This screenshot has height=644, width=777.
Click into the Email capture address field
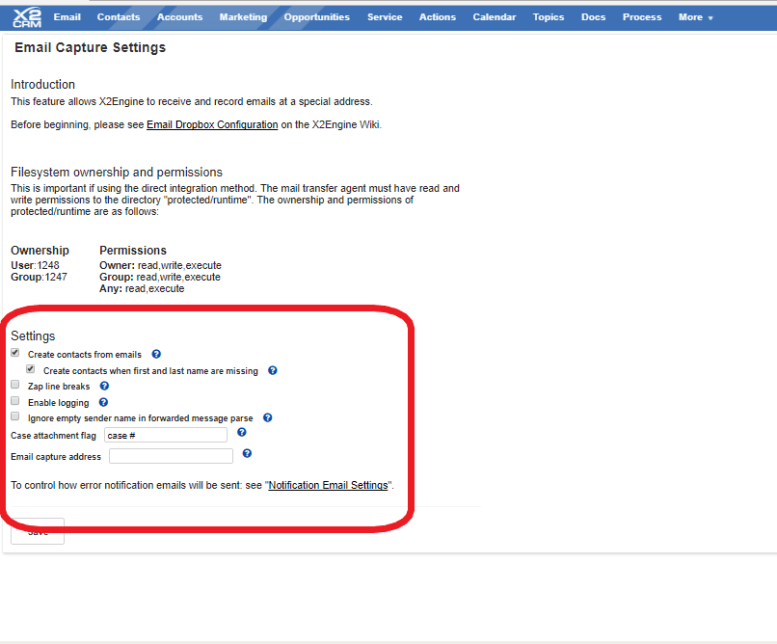pyautogui.click(x=171, y=456)
